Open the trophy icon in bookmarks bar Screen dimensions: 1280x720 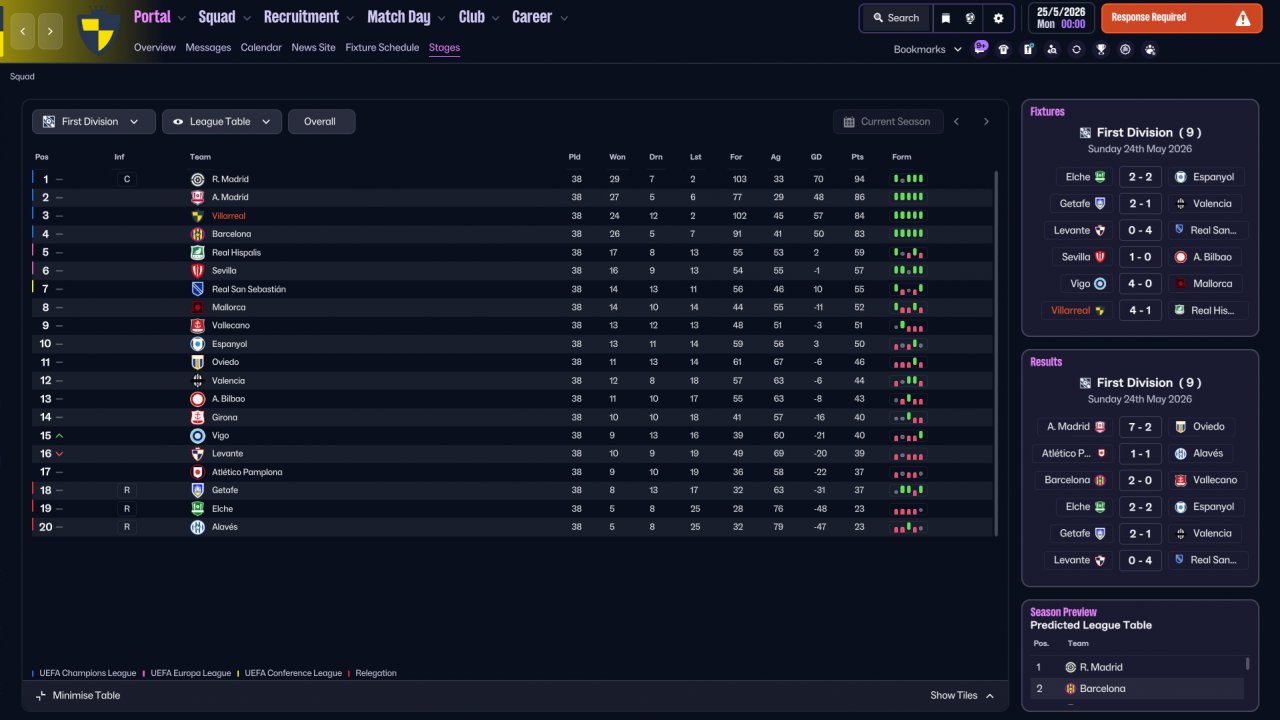1101,49
